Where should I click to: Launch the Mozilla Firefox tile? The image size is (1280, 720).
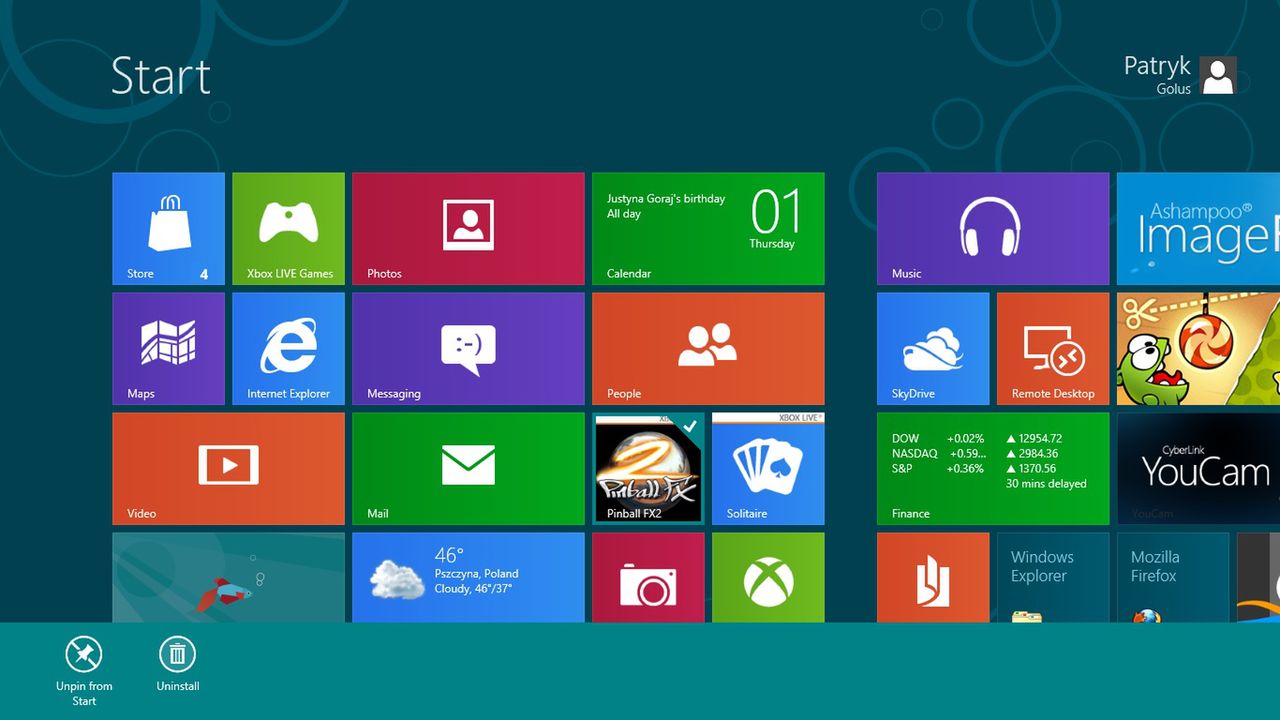[x=1173, y=578]
